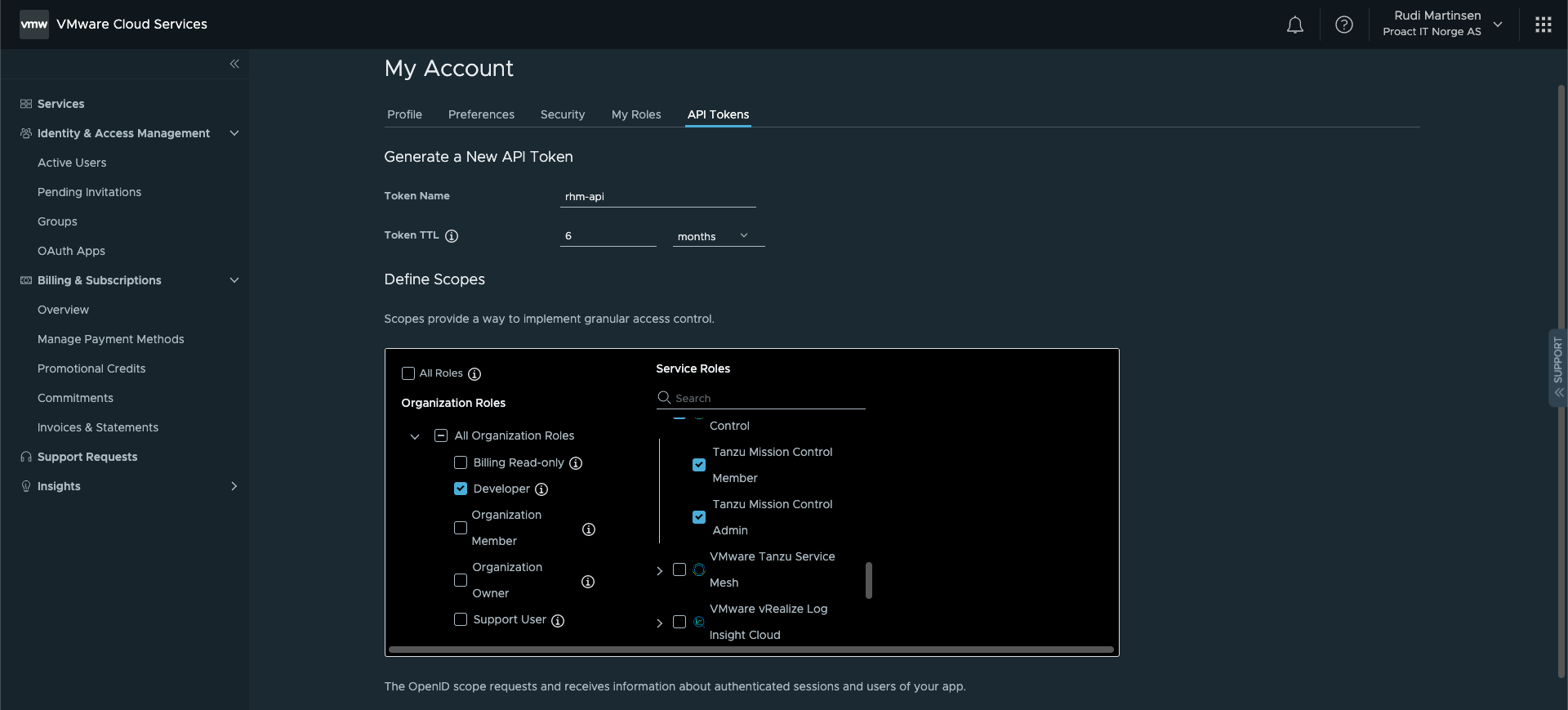Screen dimensions: 1568x710
Task: Expand VMware vRealize Log Insight Cloud roles
Action: pyautogui.click(x=660, y=623)
